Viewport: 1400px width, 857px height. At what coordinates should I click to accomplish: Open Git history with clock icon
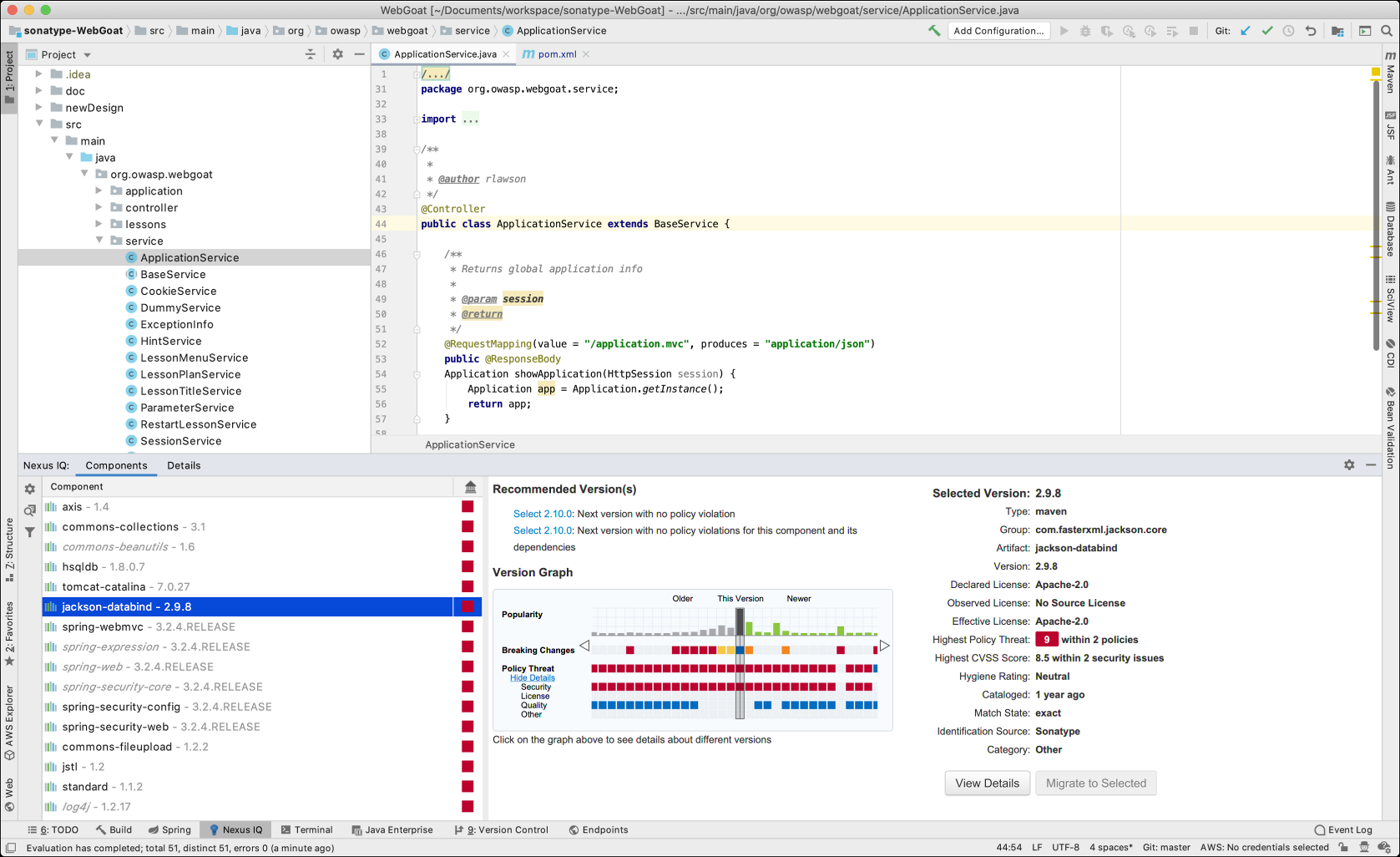[1288, 31]
